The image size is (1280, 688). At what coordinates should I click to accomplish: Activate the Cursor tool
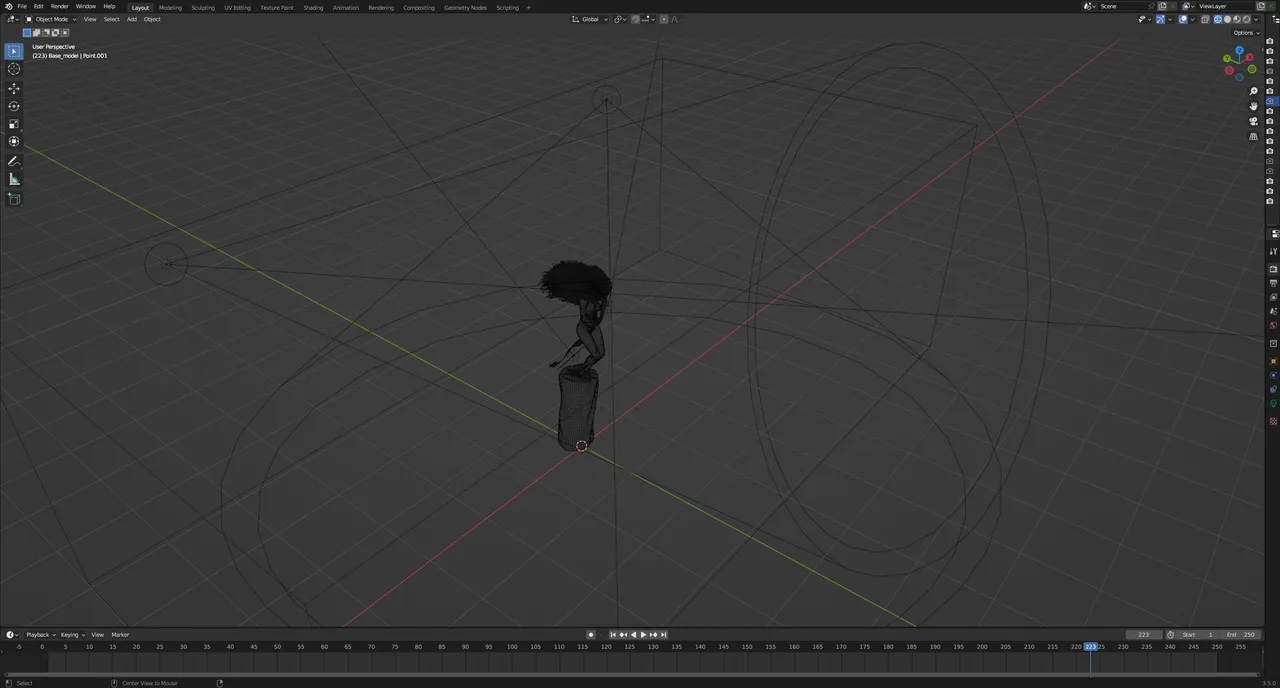point(14,69)
